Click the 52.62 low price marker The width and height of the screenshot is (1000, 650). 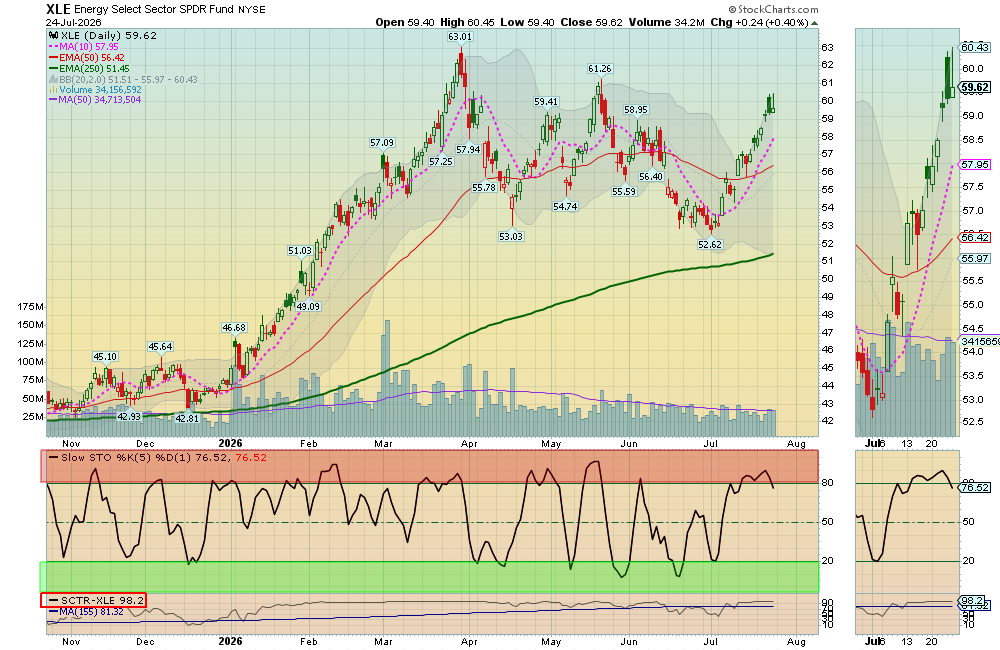[710, 244]
